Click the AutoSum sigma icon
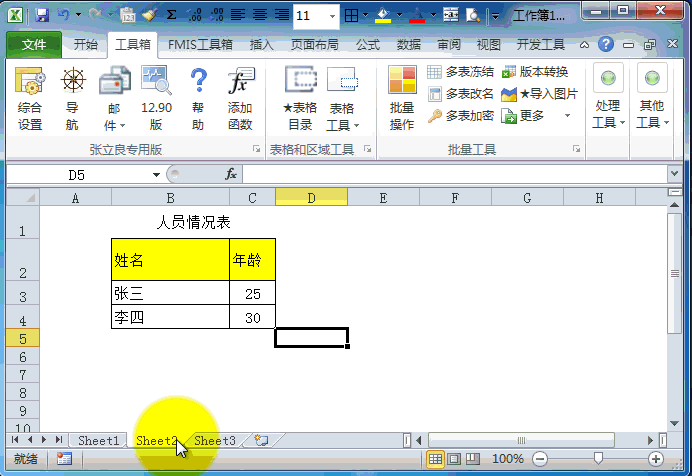This screenshot has height=476, width=692. pyautogui.click(x=171, y=16)
